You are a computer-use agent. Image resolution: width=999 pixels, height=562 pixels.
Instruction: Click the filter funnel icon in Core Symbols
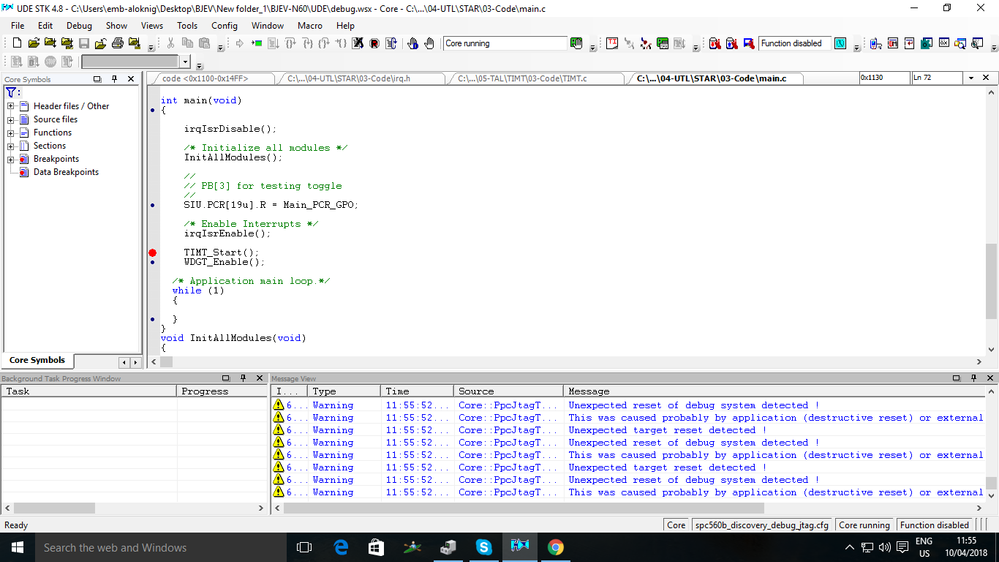[x=11, y=92]
